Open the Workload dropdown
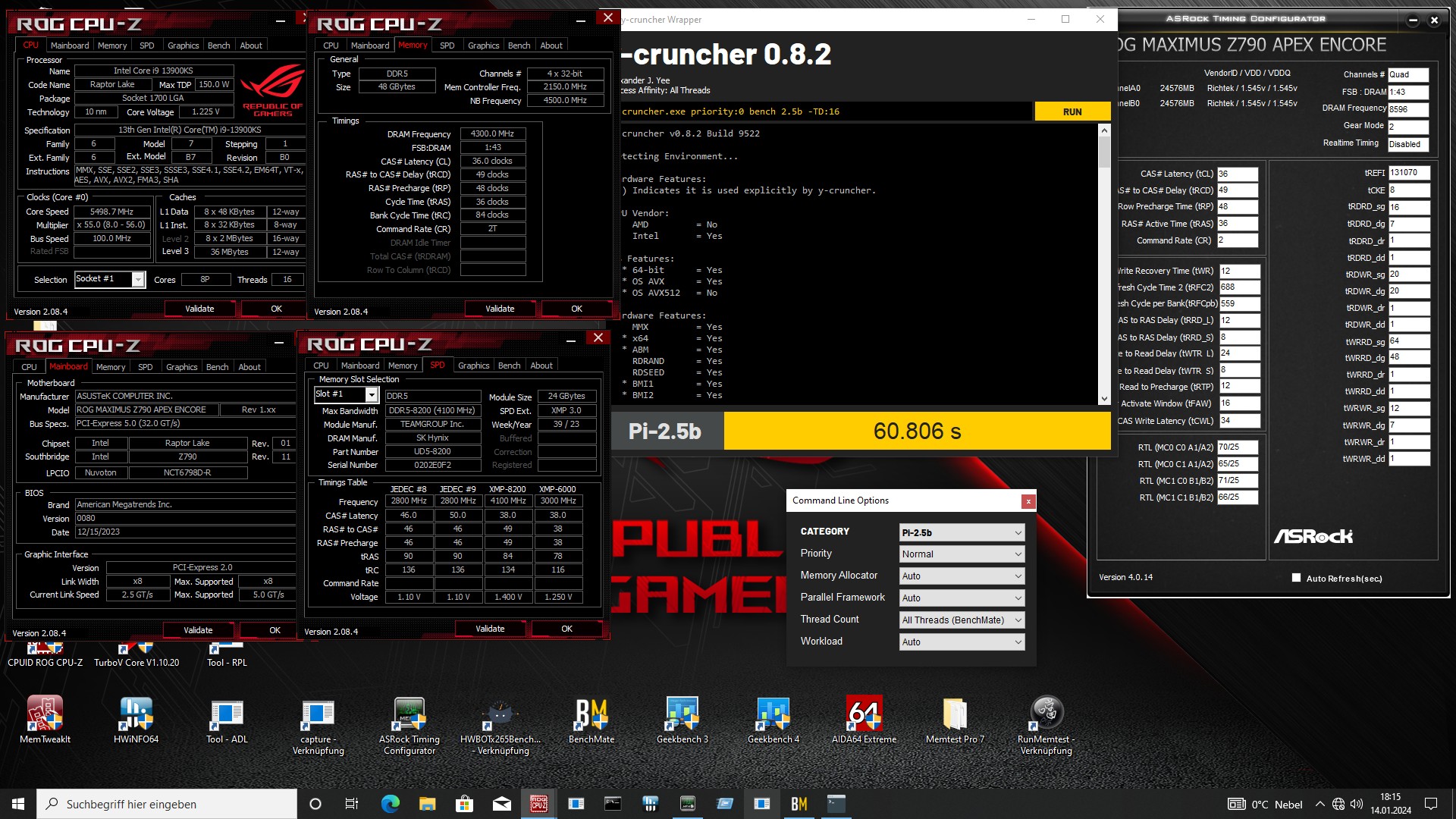The image size is (1456, 819). pyautogui.click(x=962, y=642)
